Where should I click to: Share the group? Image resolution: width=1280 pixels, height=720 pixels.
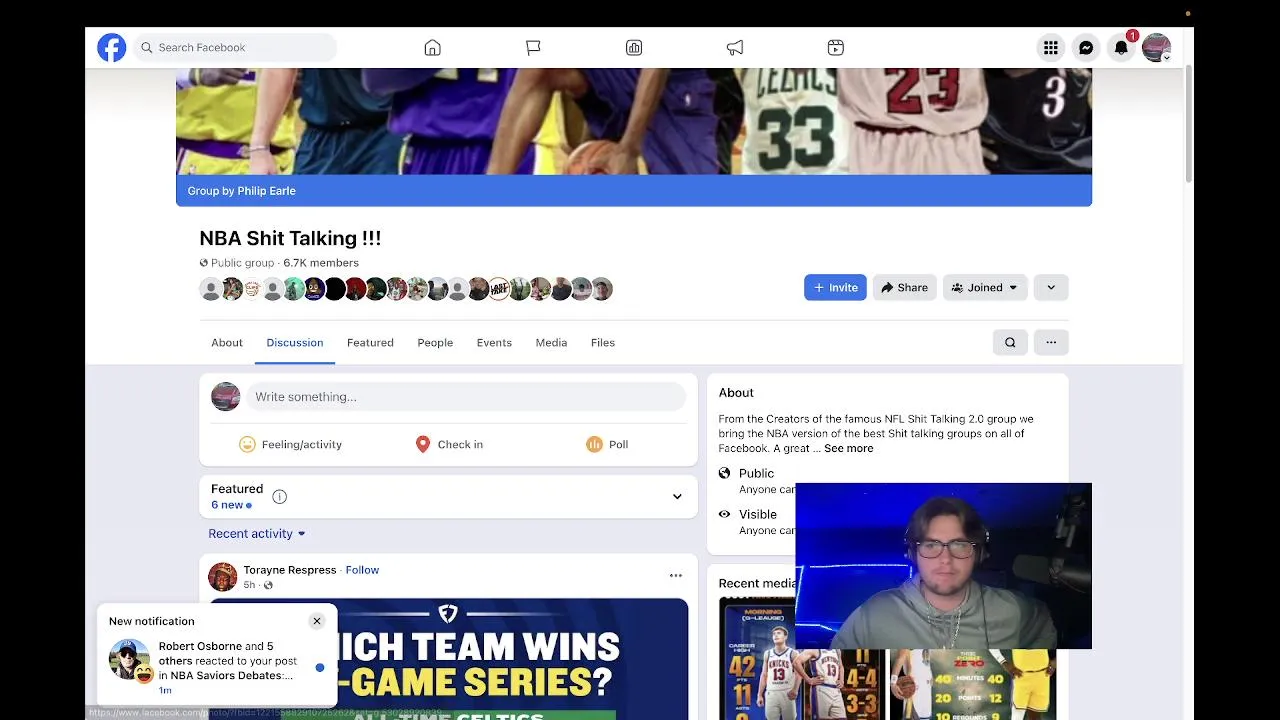coord(905,287)
